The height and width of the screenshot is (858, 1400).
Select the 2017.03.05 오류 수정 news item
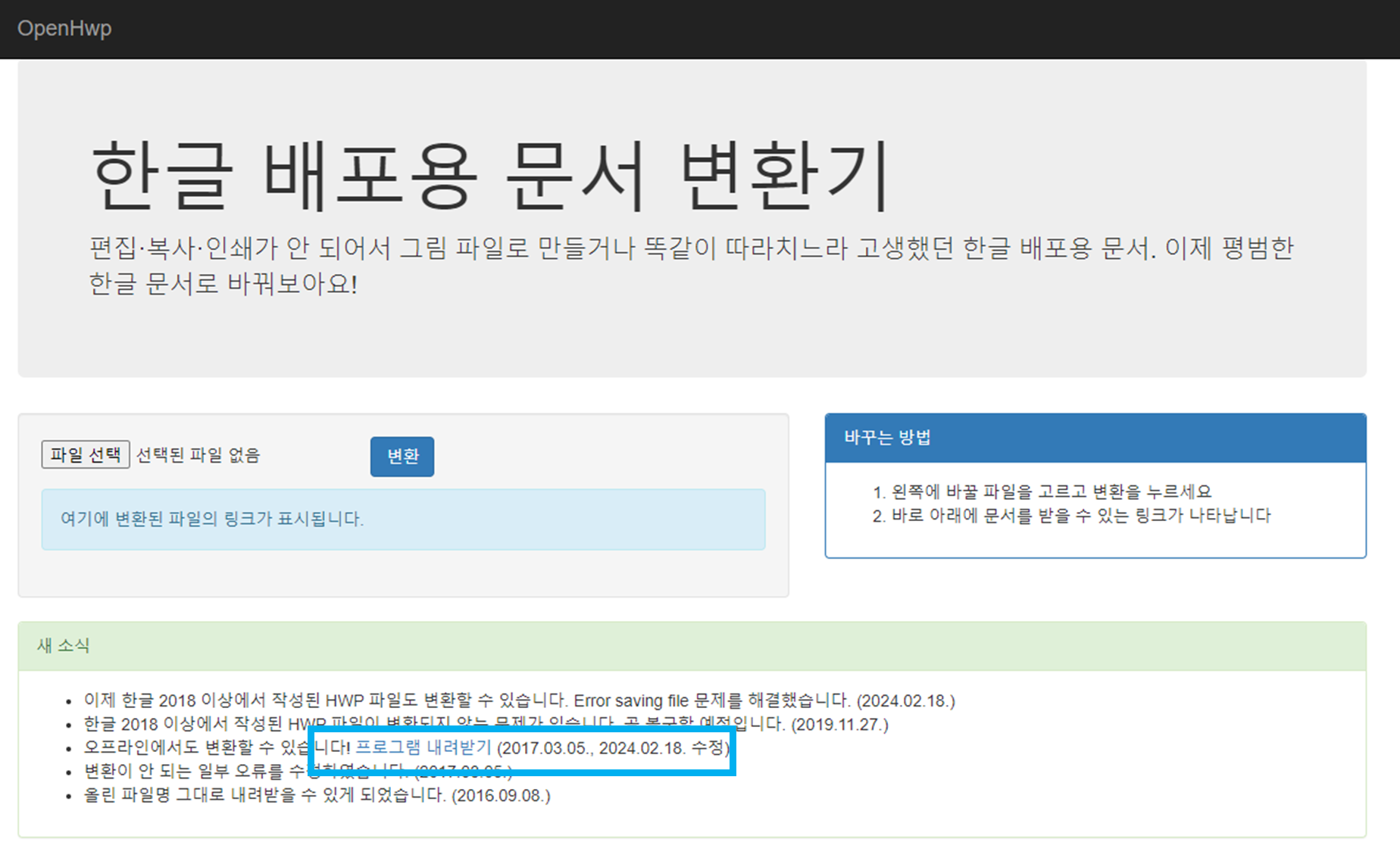(295, 772)
